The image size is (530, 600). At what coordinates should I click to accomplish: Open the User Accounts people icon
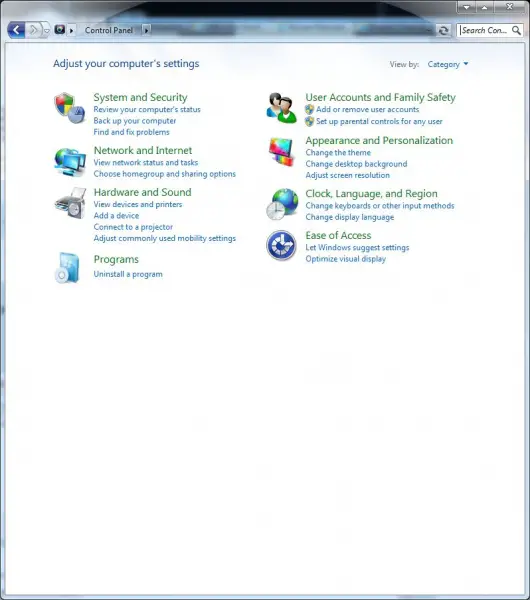(282, 108)
